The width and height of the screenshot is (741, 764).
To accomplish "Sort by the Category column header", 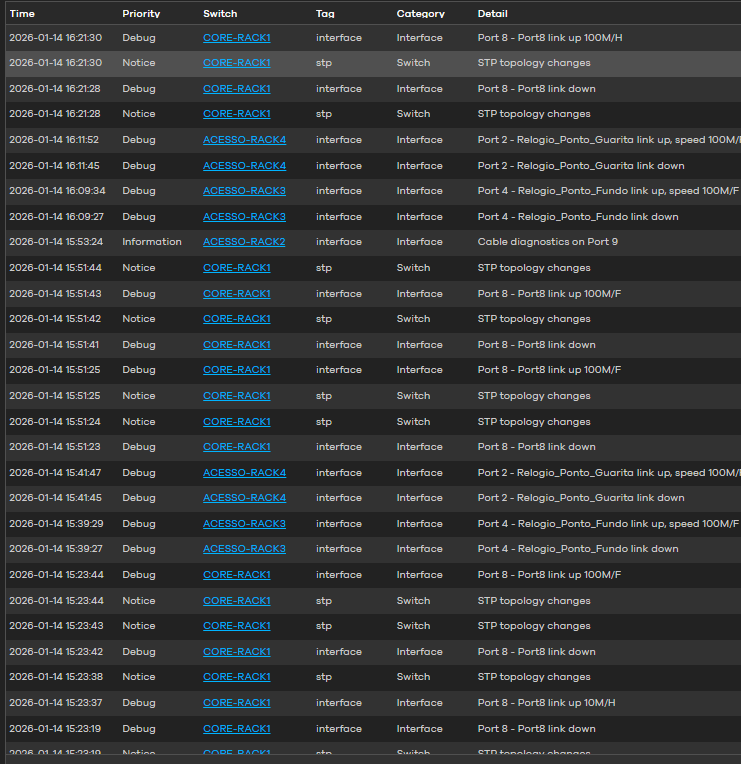I will [420, 14].
